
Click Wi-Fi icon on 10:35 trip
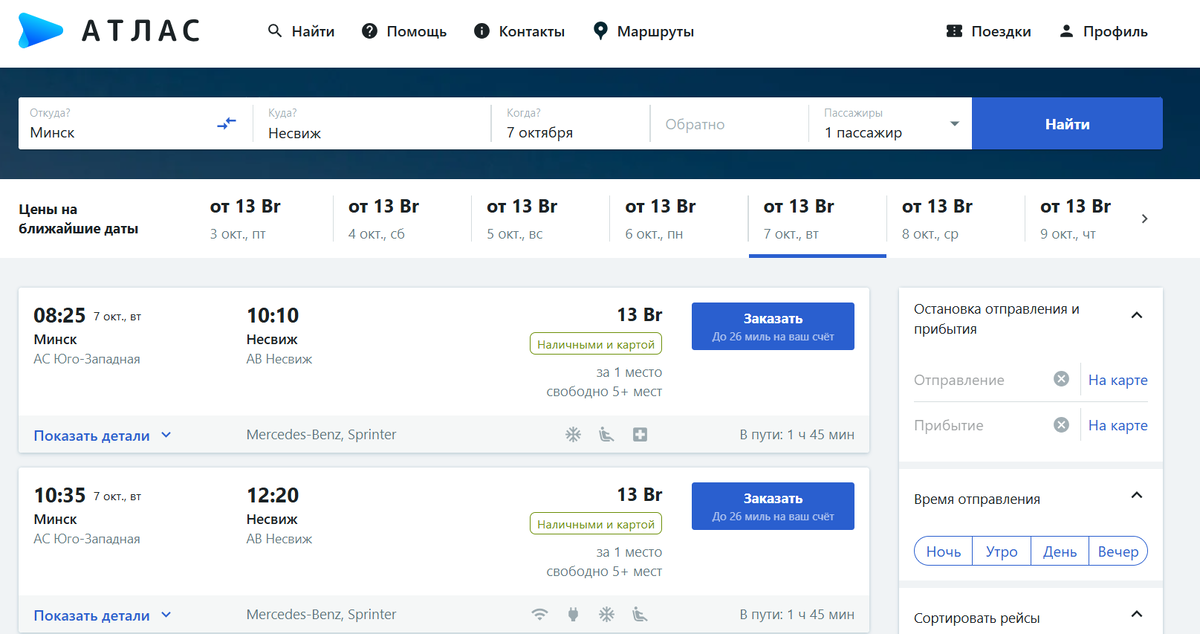(x=540, y=614)
